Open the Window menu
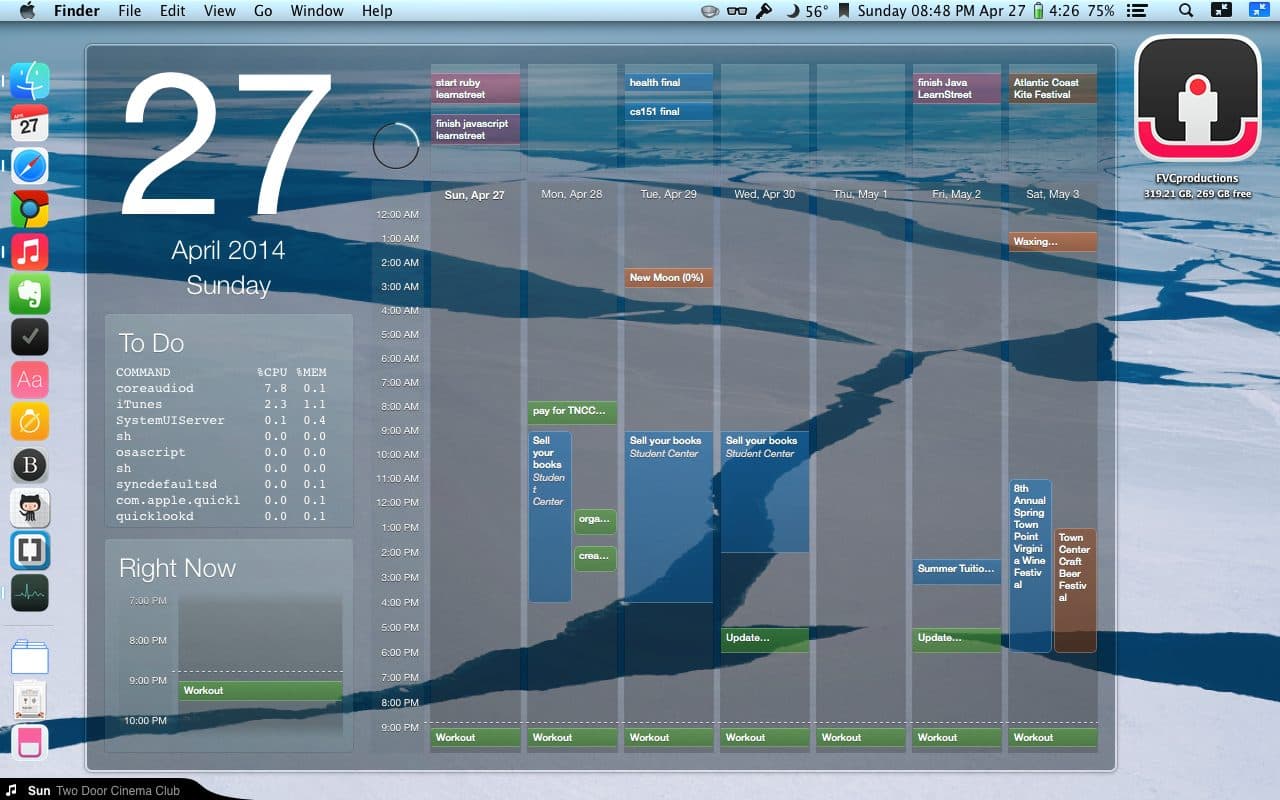Screen dimensions: 1280x800 click(316, 11)
